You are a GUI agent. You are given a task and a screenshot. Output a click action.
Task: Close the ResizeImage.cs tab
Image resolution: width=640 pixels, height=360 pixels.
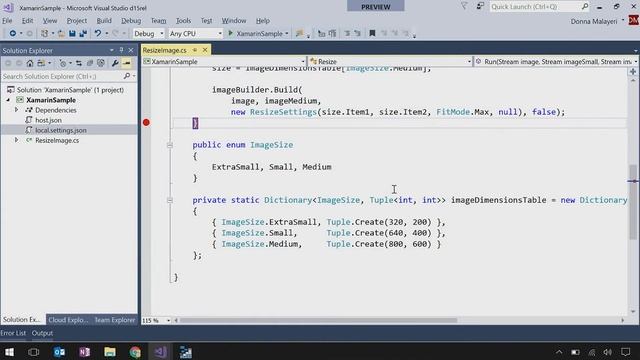click(x=205, y=50)
